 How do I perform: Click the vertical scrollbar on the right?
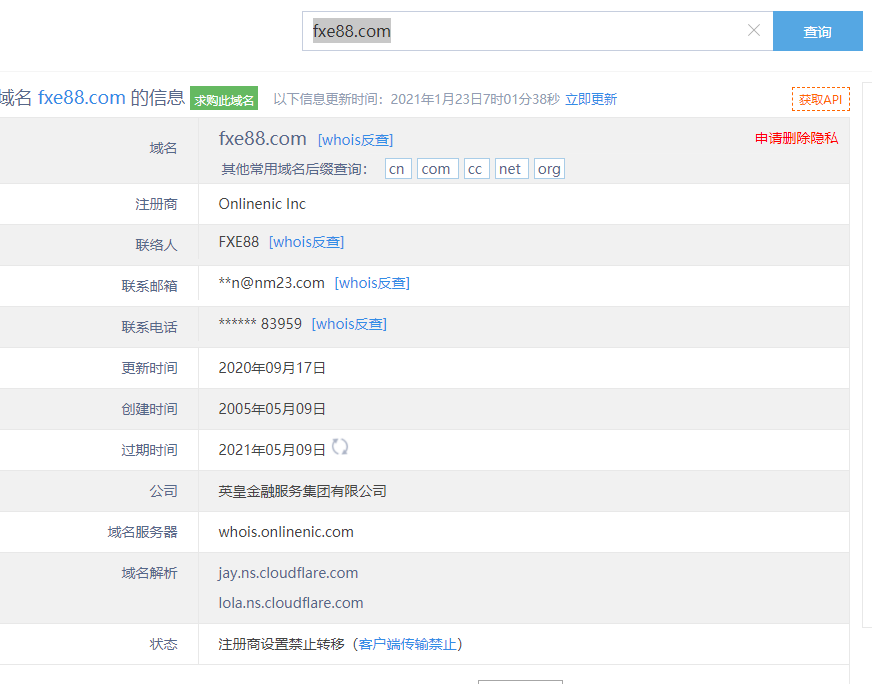[867, 350]
